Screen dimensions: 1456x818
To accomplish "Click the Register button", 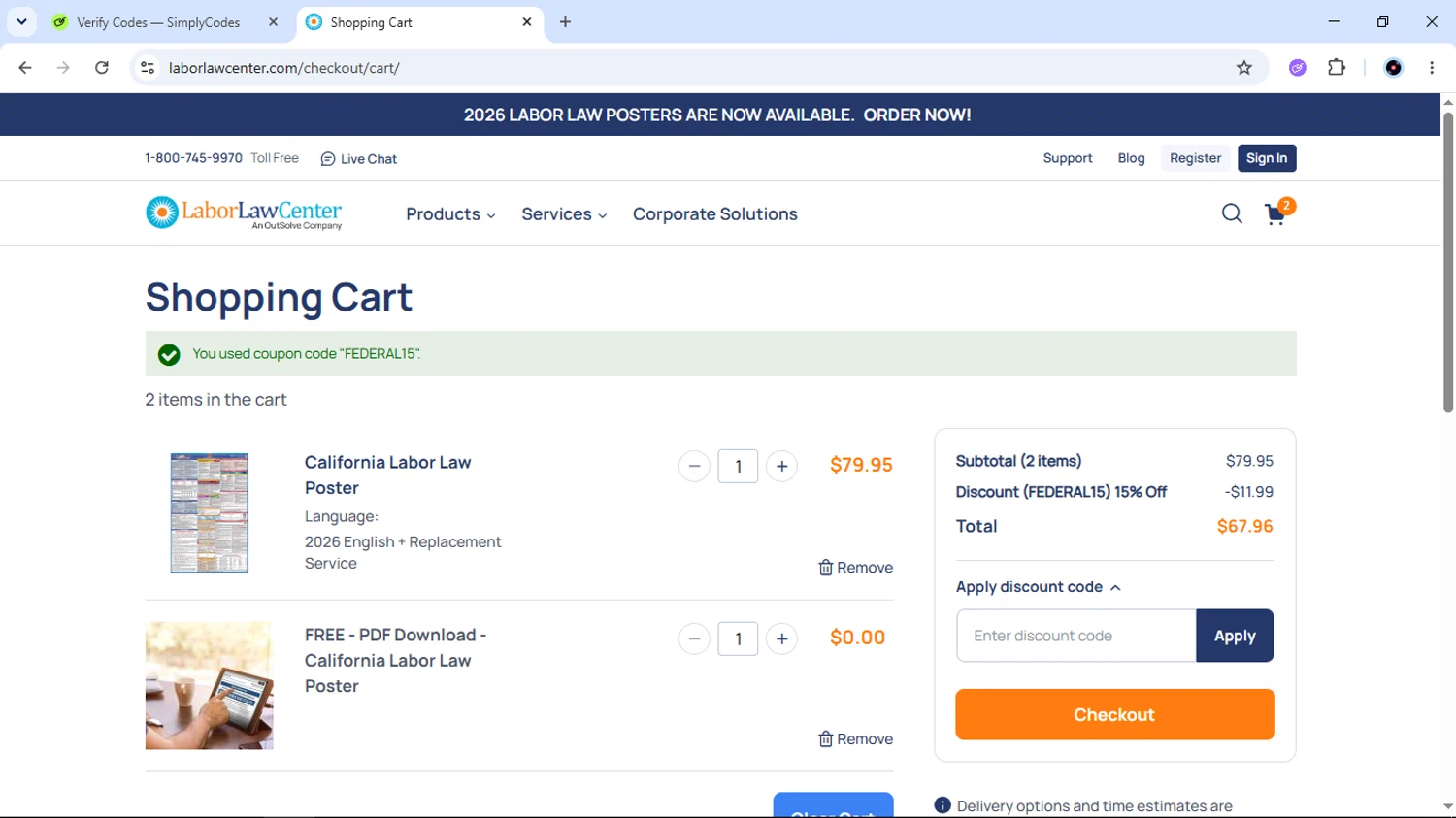I will [1195, 158].
